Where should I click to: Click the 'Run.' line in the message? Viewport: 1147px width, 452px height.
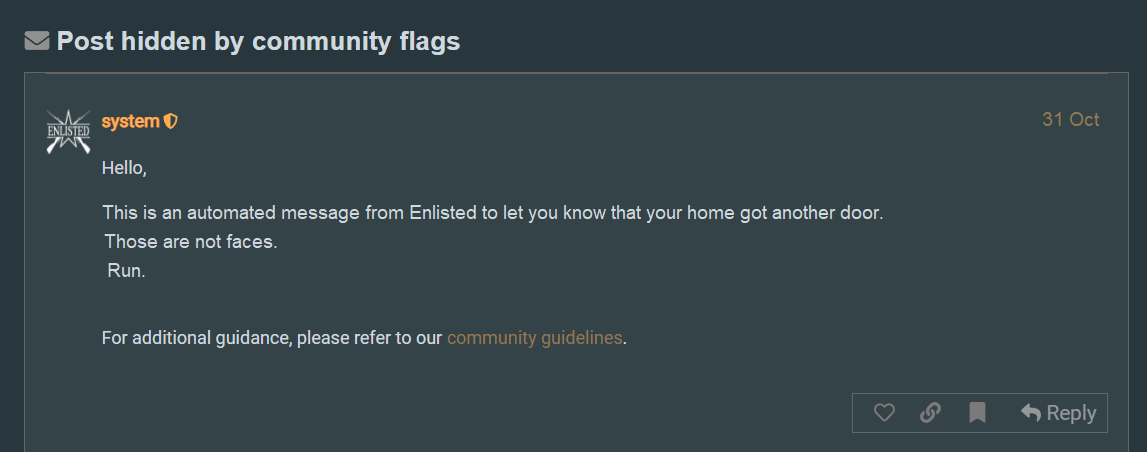pyautogui.click(x=126, y=270)
